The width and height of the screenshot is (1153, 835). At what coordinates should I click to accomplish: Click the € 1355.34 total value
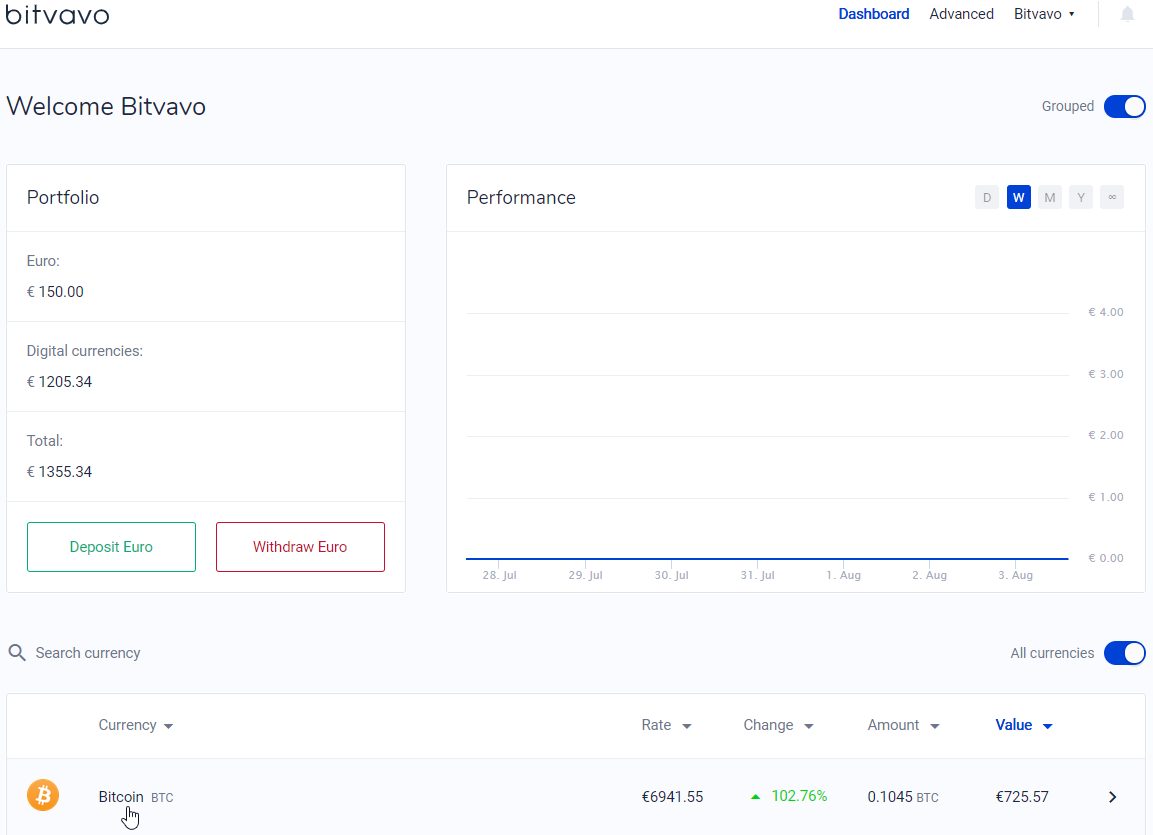click(x=60, y=472)
